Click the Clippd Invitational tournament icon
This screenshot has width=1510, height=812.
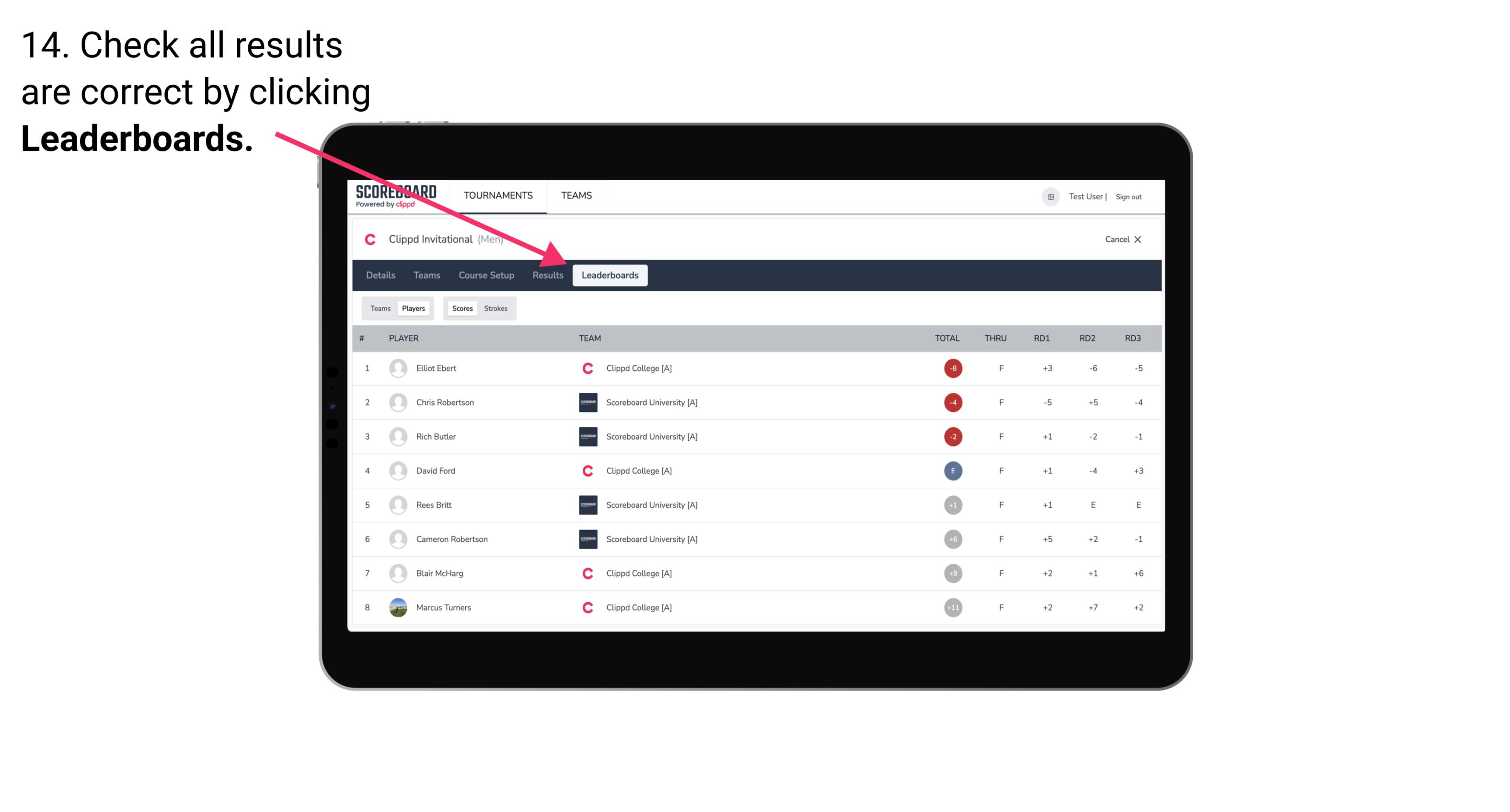[x=373, y=238]
